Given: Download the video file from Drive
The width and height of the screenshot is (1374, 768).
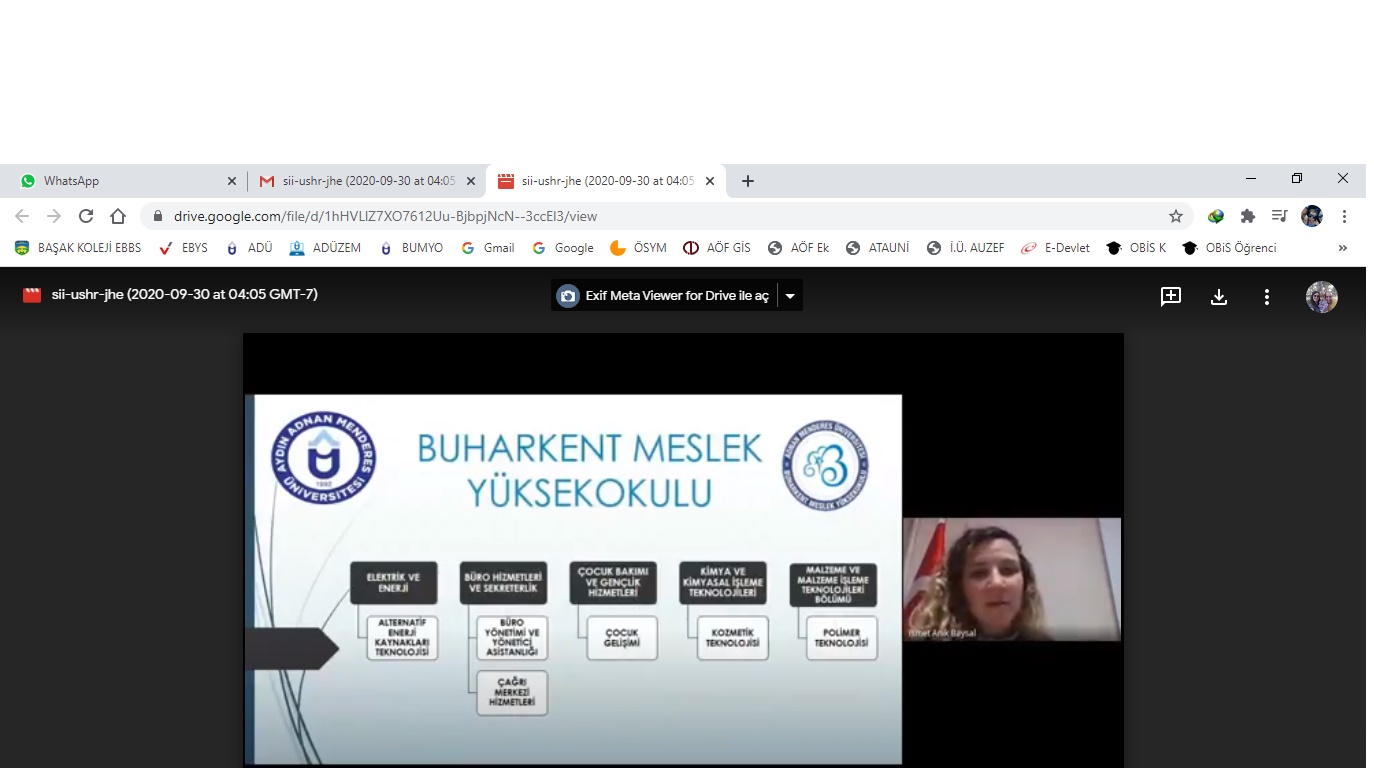Looking at the screenshot, I should tap(1218, 296).
